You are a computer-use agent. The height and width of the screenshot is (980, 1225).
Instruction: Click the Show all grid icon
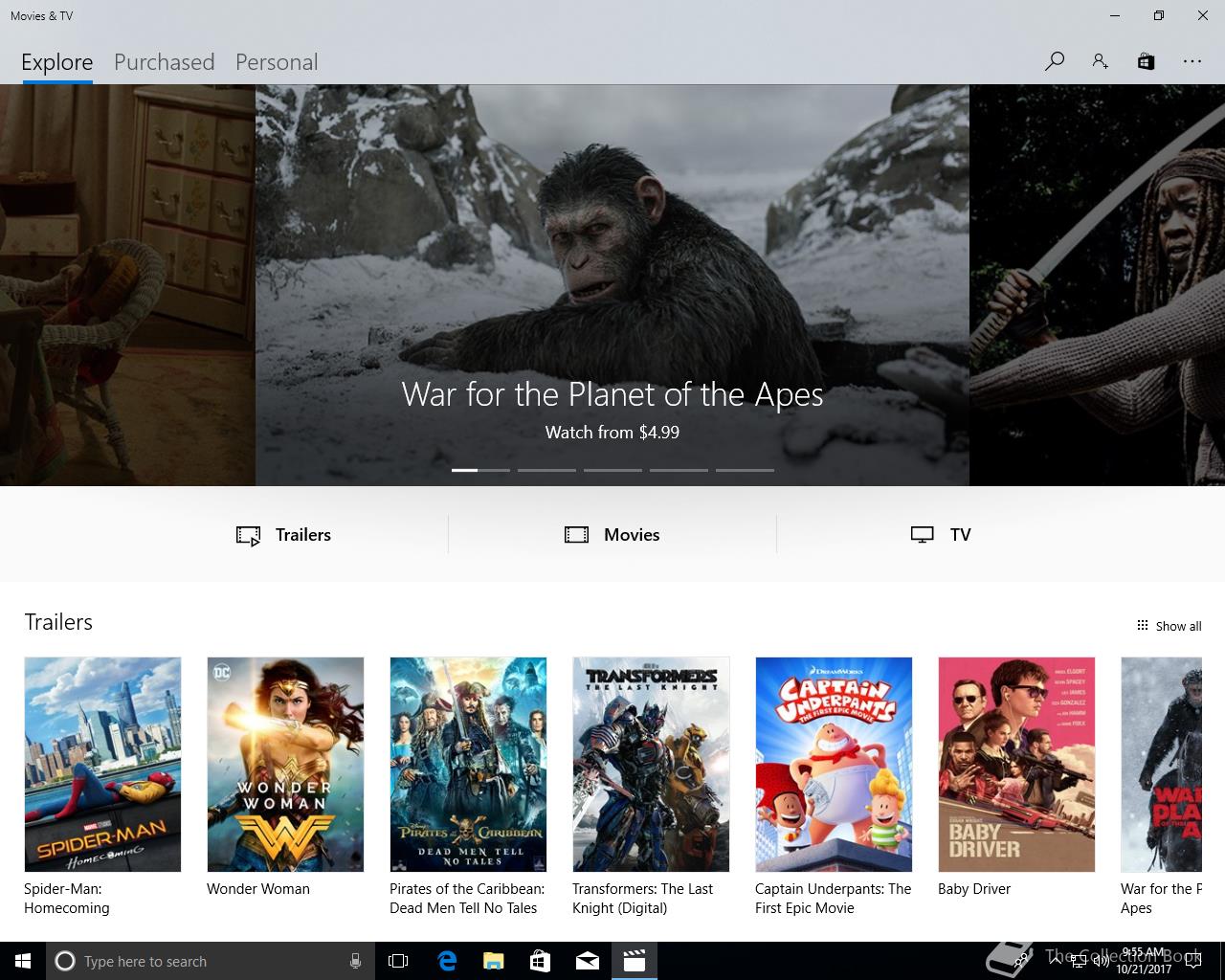(x=1142, y=626)
